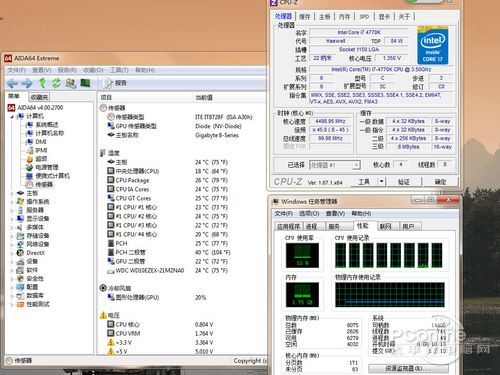Select the 计算机名称 tree item
The width and height of the screenshot is (500, 375).
click(x=50, y=133)
